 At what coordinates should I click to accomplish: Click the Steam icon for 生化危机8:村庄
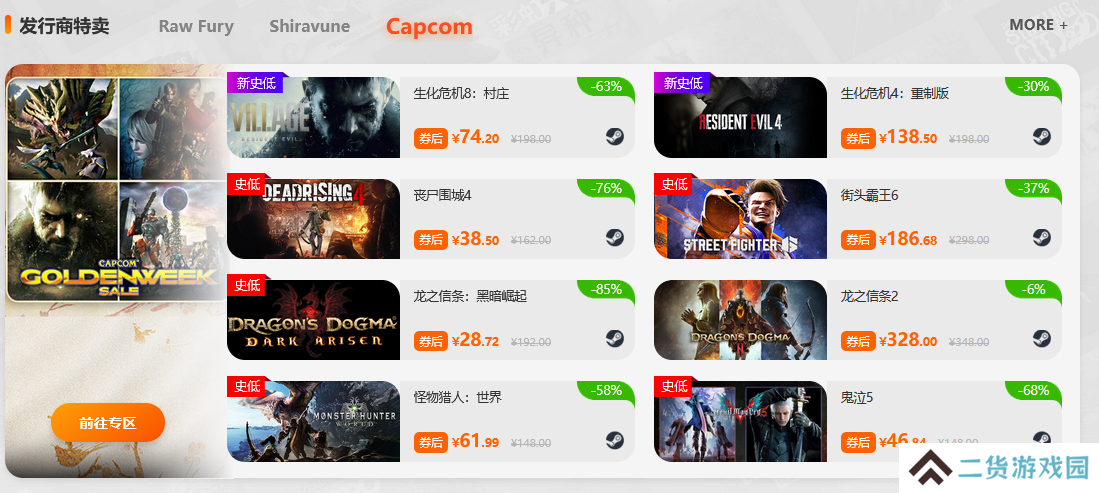(x=615, y=137)
